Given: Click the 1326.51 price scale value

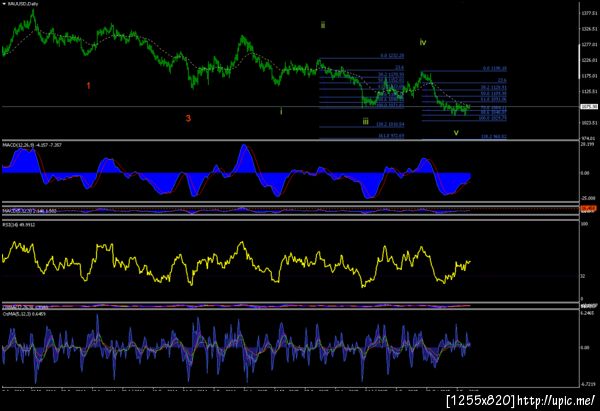Looking at the screenshot, I should click(589, 29).
